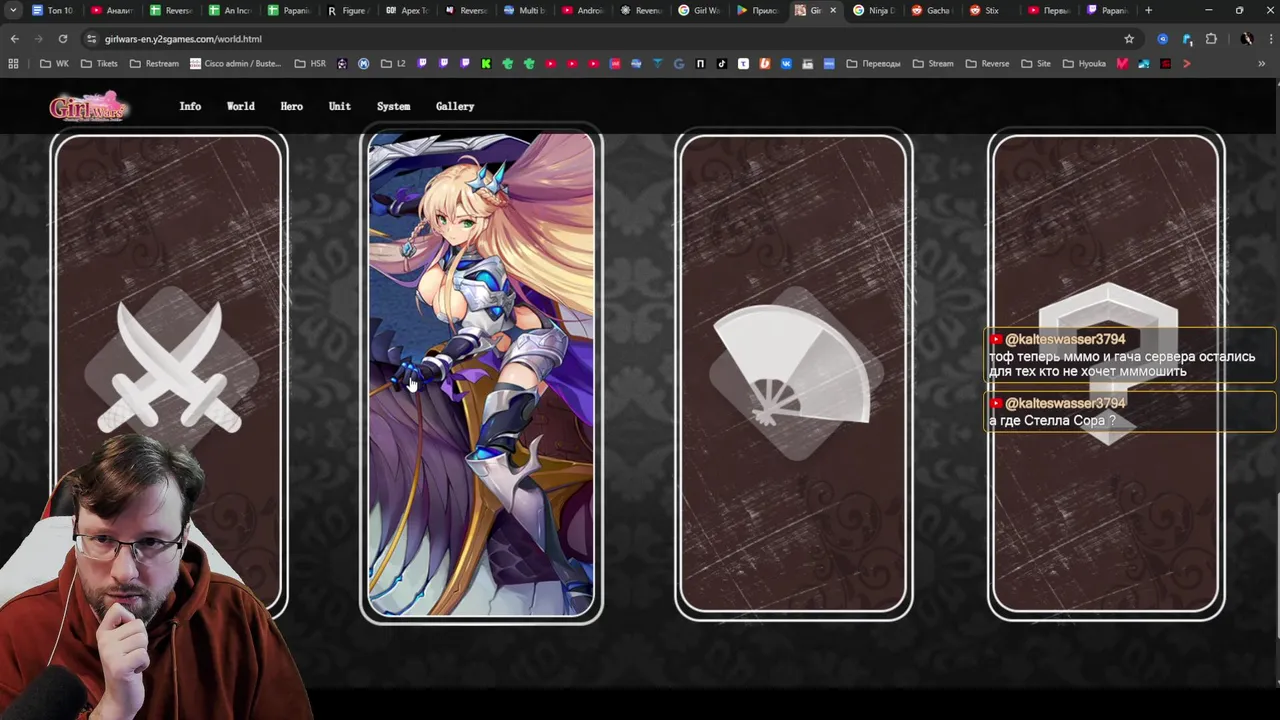Open the bookmark icon right of HSR
The image size is (1280, 720).
tap(342, 63)
